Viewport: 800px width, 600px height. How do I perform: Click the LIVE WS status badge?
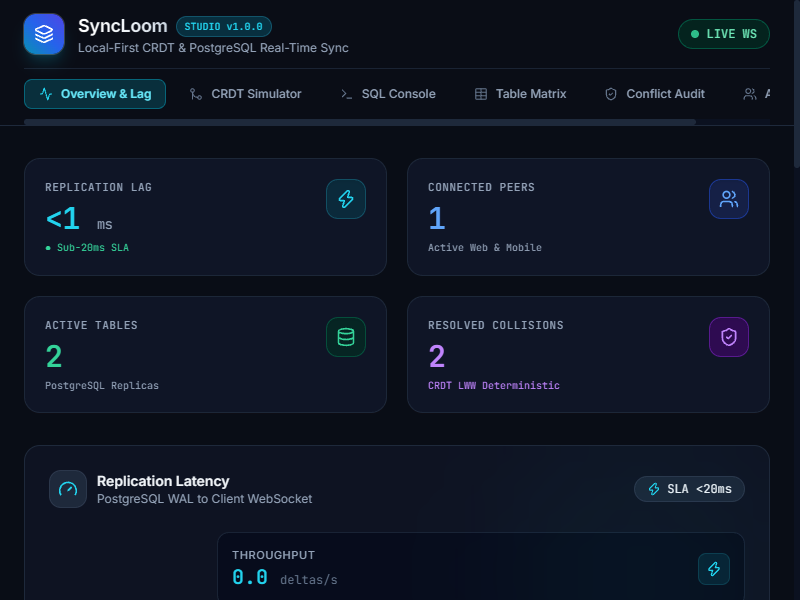pyautogui.click(x=723, y=34)
